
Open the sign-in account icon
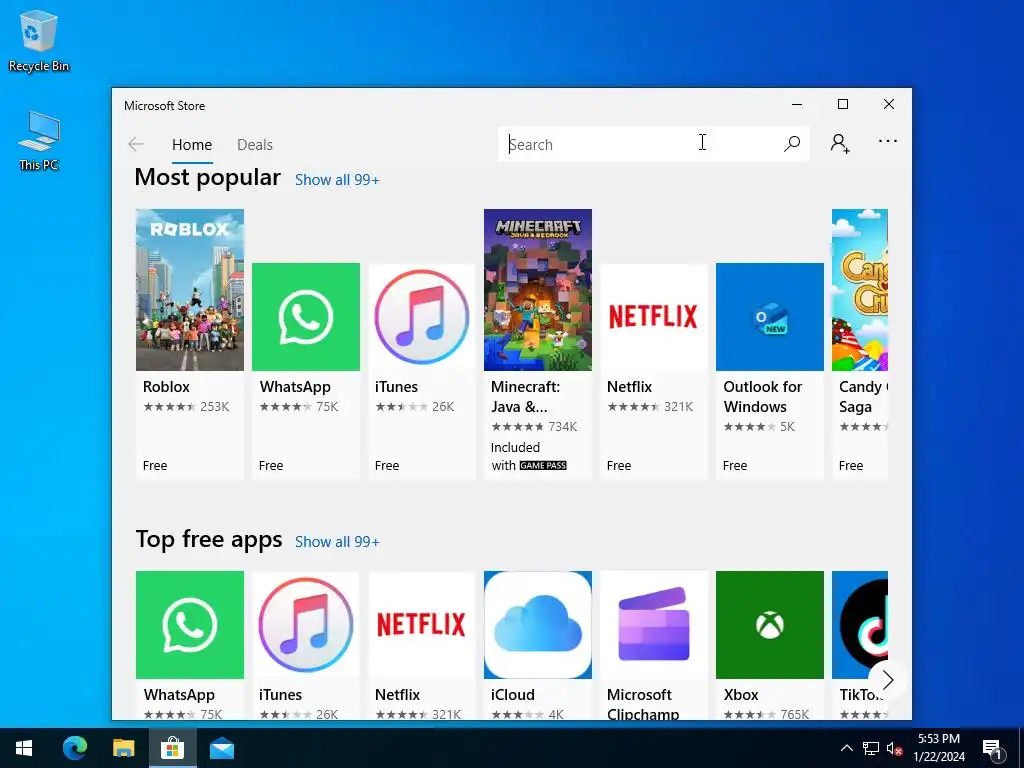coord(840,144)
